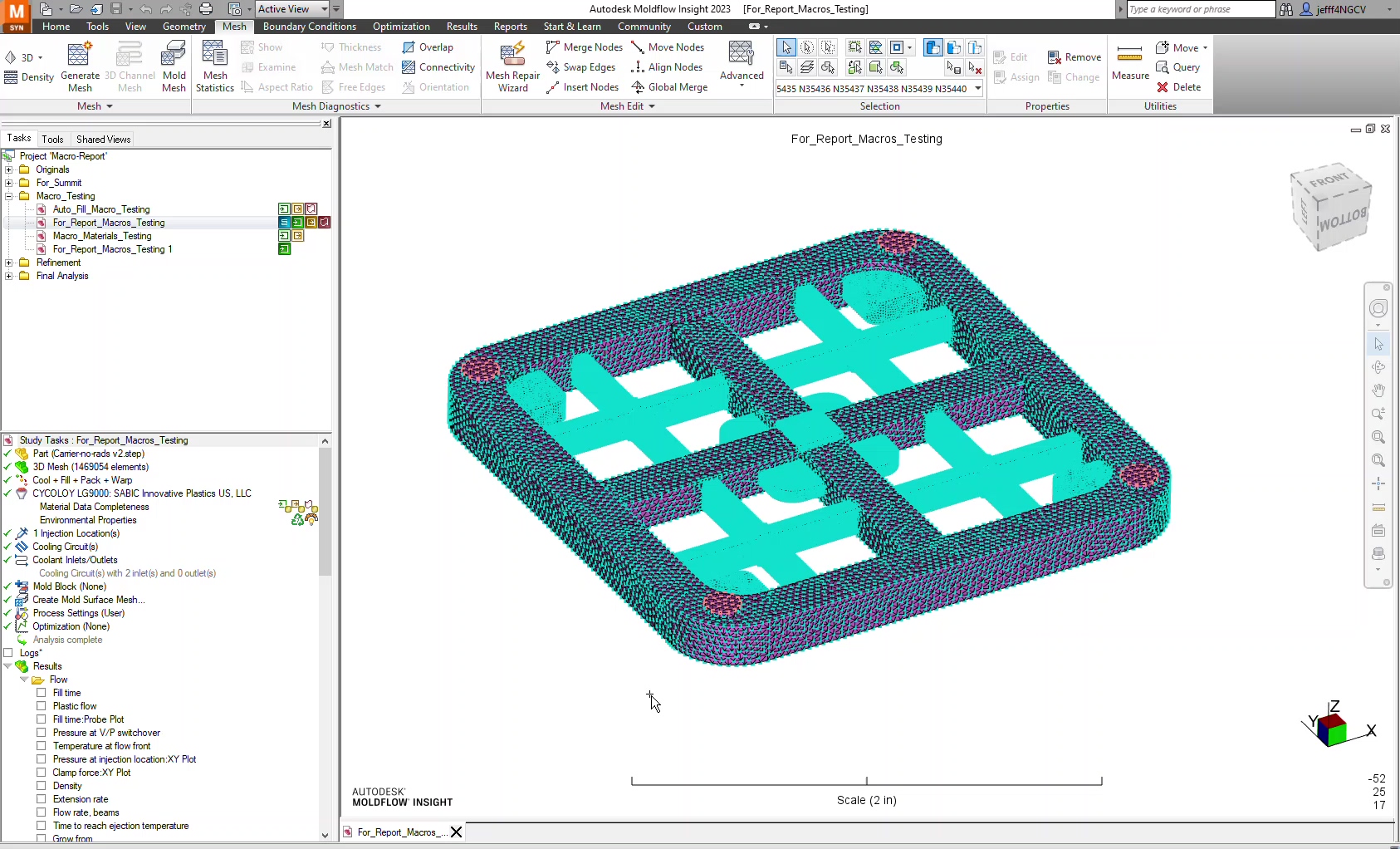Select the Merge Nodes tool
The height and width of the screenshot is (849, 1400).
click(x=585, y=47)
